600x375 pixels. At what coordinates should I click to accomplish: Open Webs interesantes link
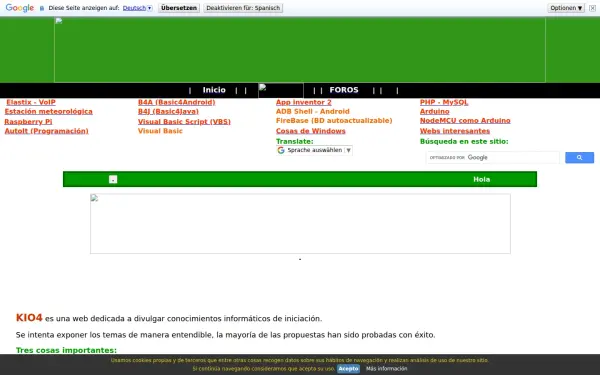click(x=455, y=131)
